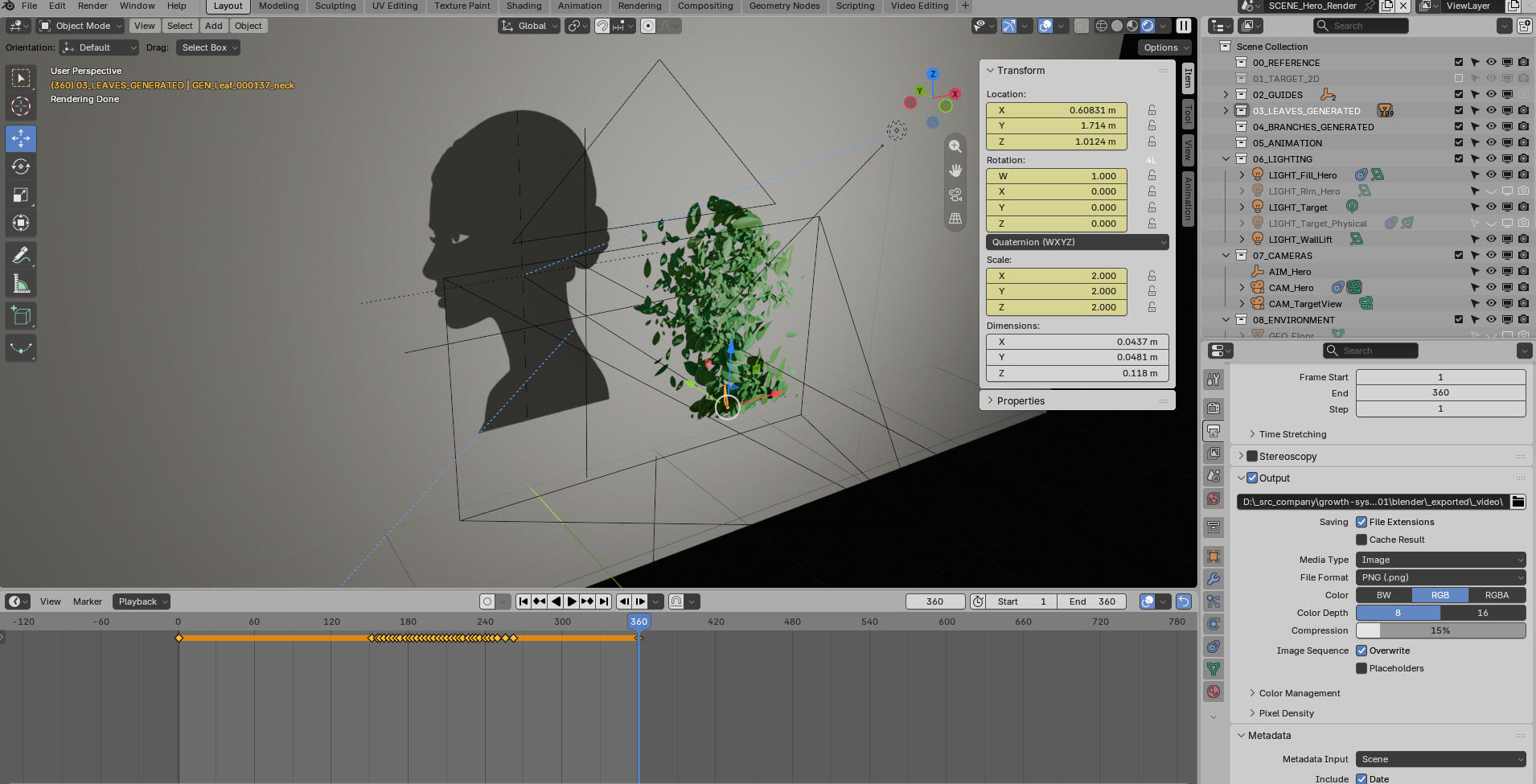Expand the Color Management section
Viewport: 1536px width, 784px height.
(1298, 693)
